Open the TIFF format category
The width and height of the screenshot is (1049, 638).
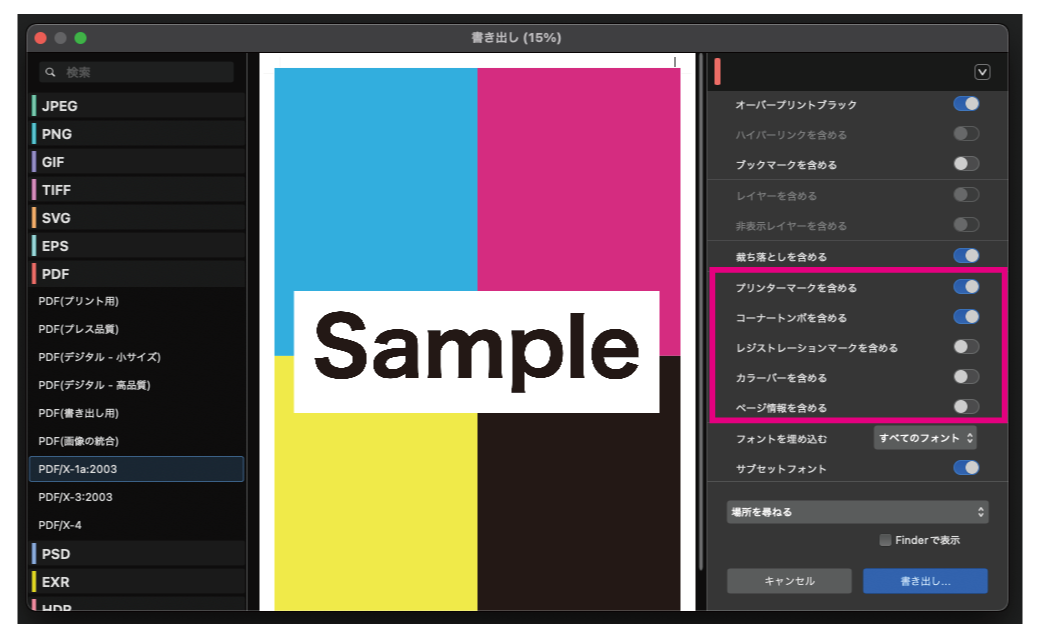[x=57, y=190]
